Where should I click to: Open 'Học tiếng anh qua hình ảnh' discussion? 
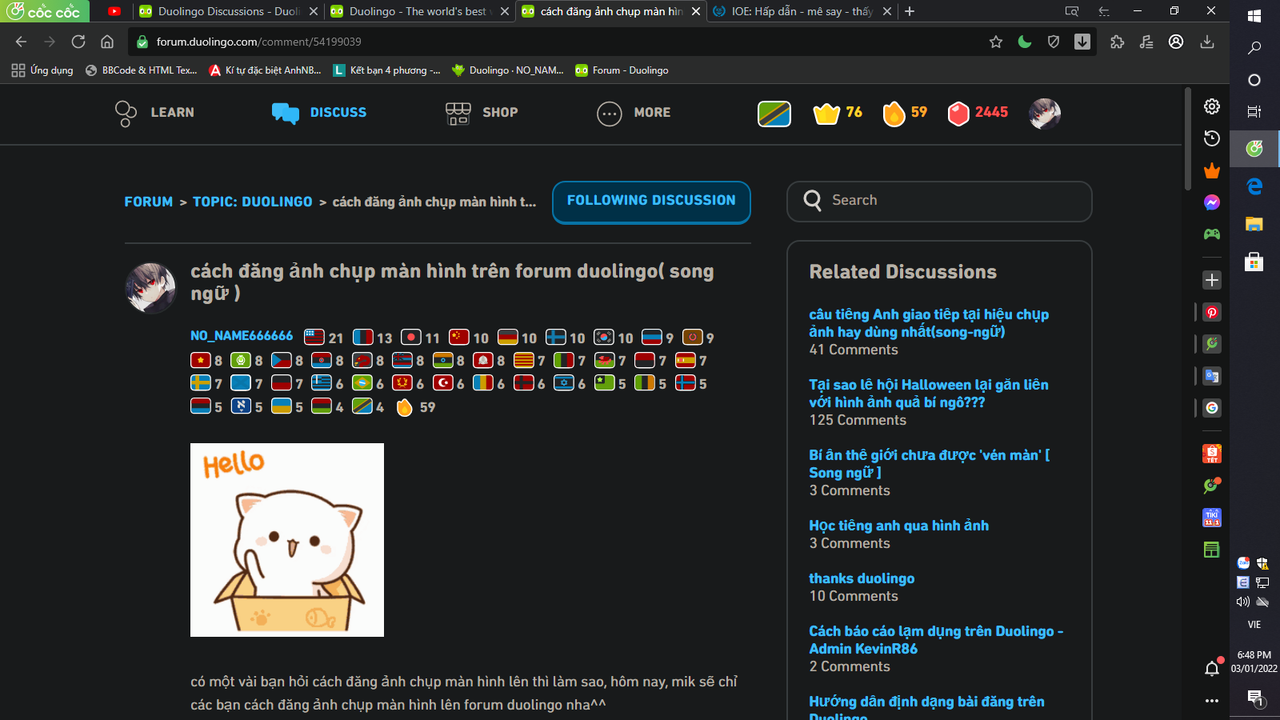pos(899,526)
